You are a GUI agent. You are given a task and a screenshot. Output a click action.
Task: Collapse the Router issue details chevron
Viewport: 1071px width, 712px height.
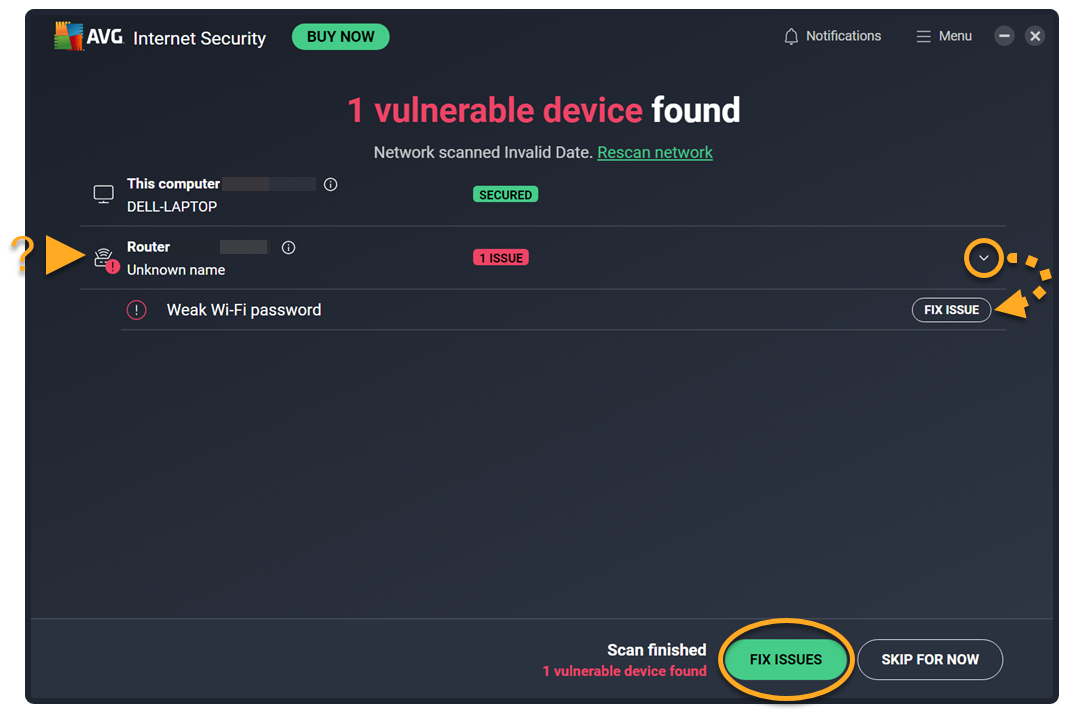click(x=983, y=258)
